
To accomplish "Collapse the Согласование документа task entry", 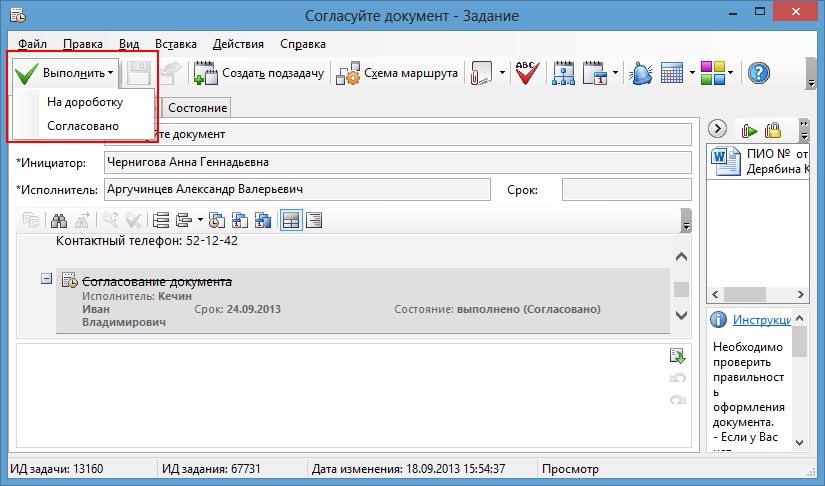I will click(46, 279).
